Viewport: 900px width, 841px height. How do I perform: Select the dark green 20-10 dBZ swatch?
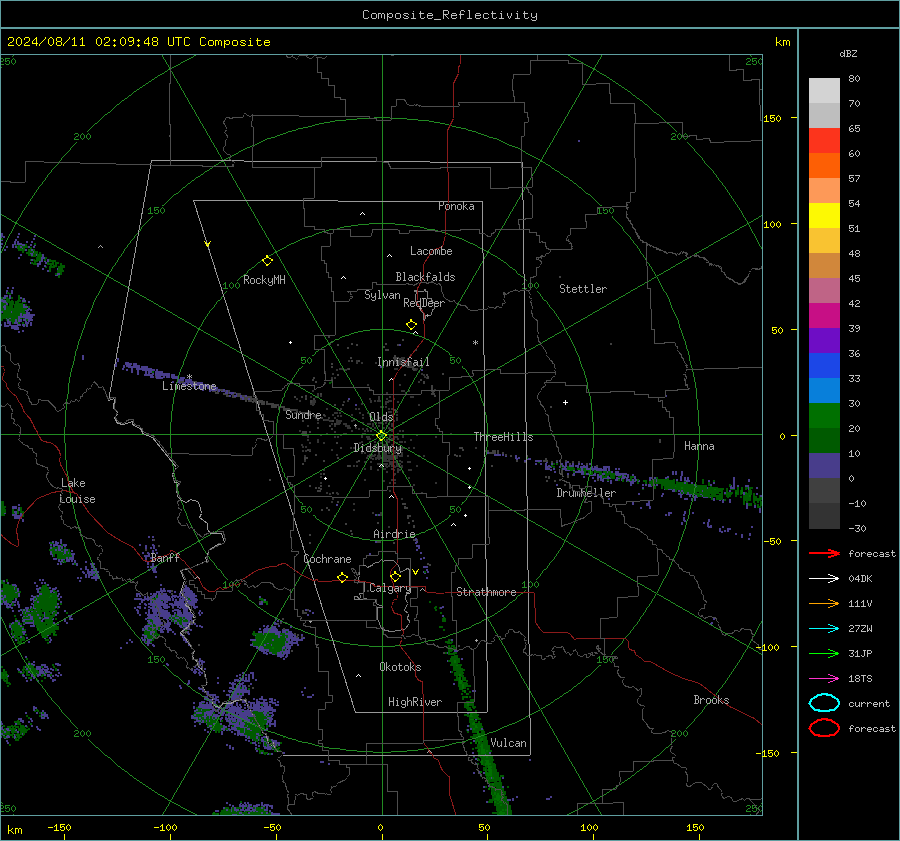(x=824, y=441)
